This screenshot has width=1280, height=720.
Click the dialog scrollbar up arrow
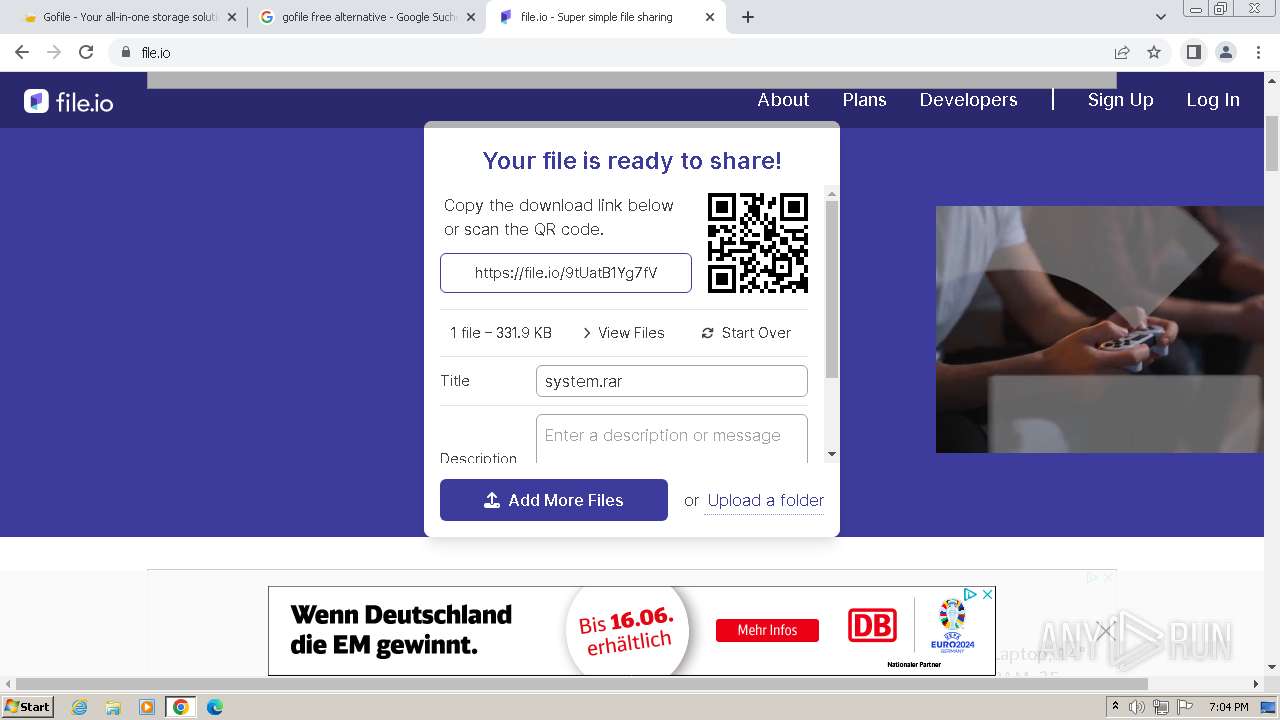[832, 192]
